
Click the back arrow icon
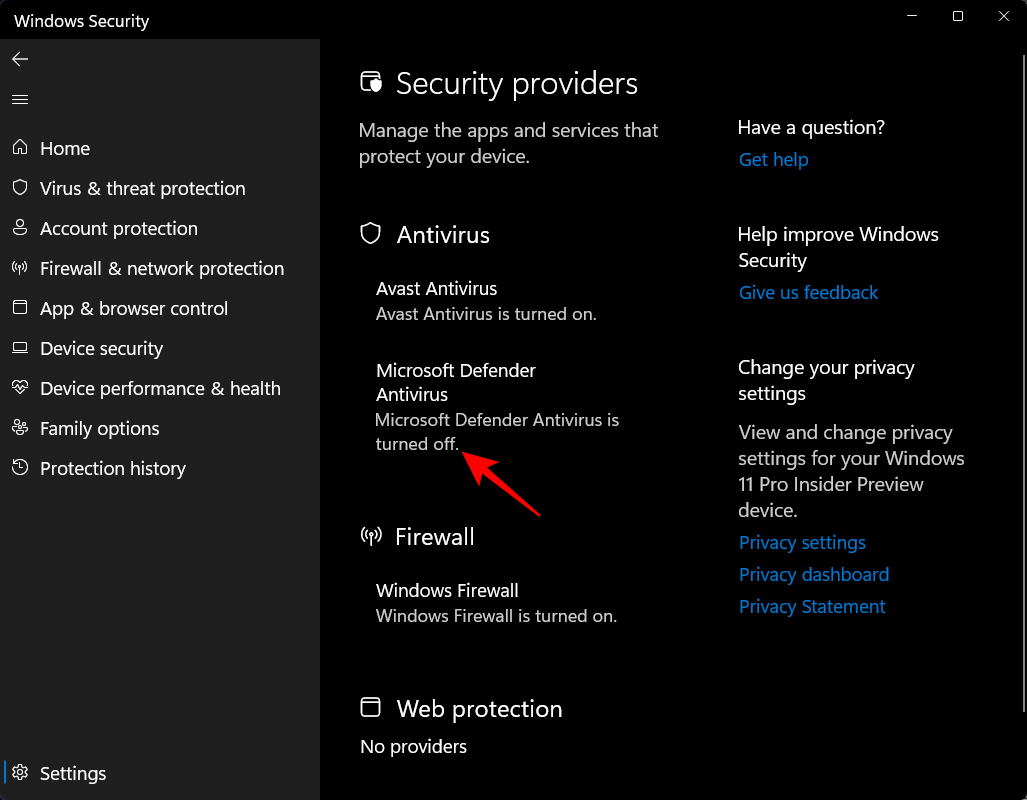click(x=20, y=60)
